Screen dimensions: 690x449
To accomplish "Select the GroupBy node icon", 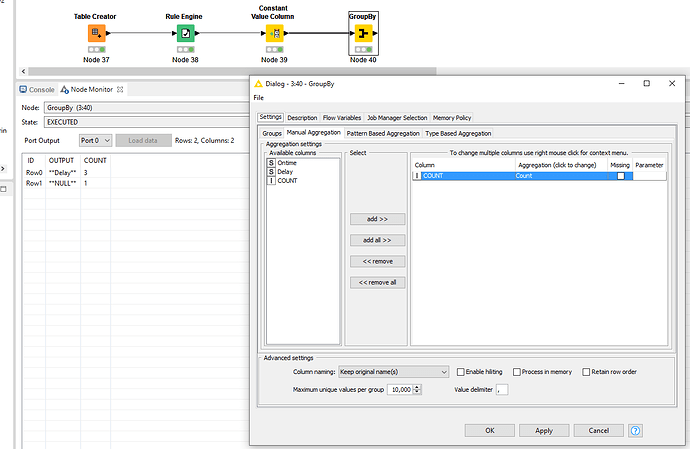I will [x=363, y=33].
